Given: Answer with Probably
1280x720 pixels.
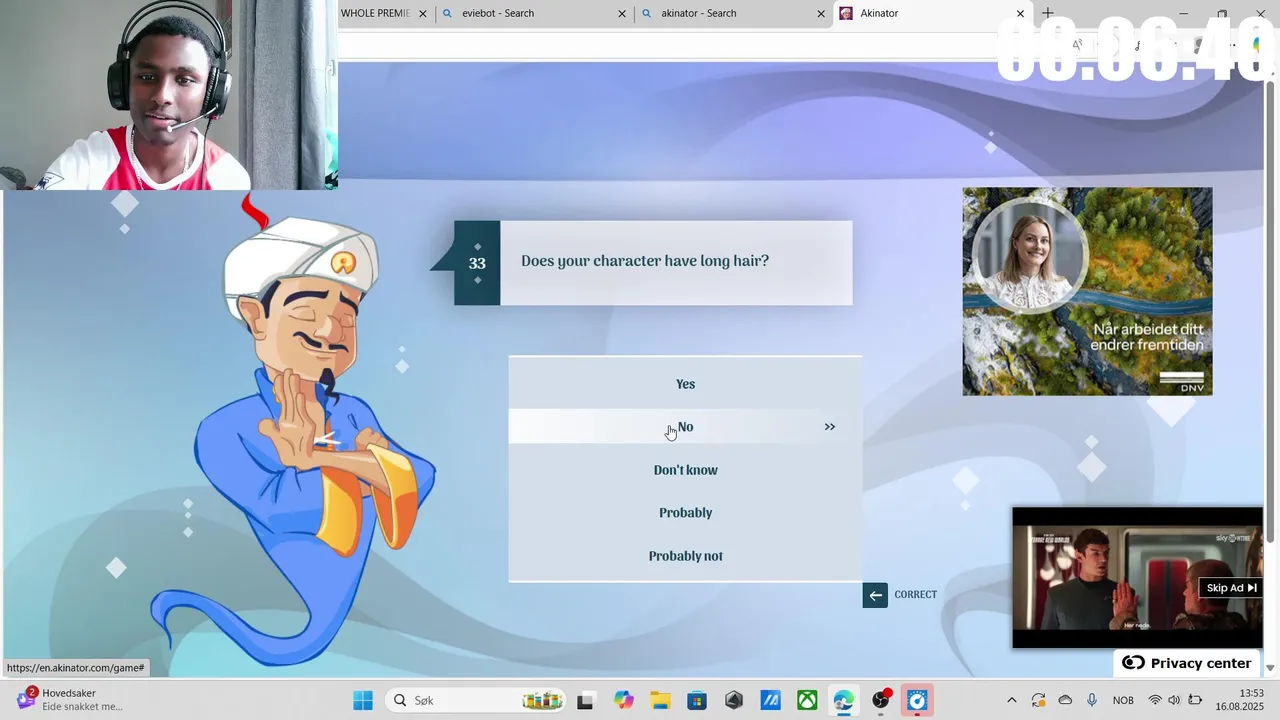Looking at the screenshot, I should 685,513.
